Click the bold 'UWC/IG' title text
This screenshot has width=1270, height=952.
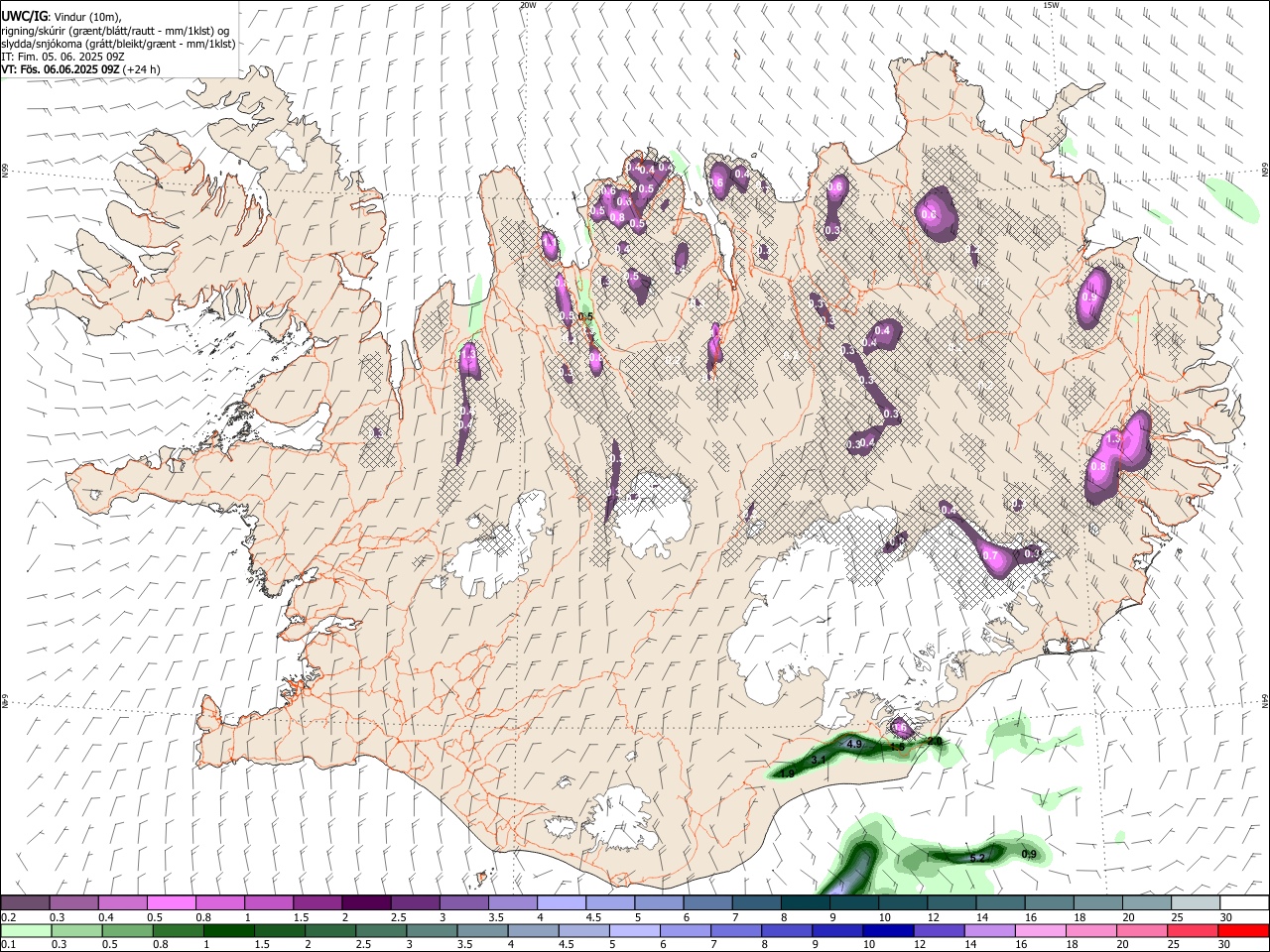[23, 15]
